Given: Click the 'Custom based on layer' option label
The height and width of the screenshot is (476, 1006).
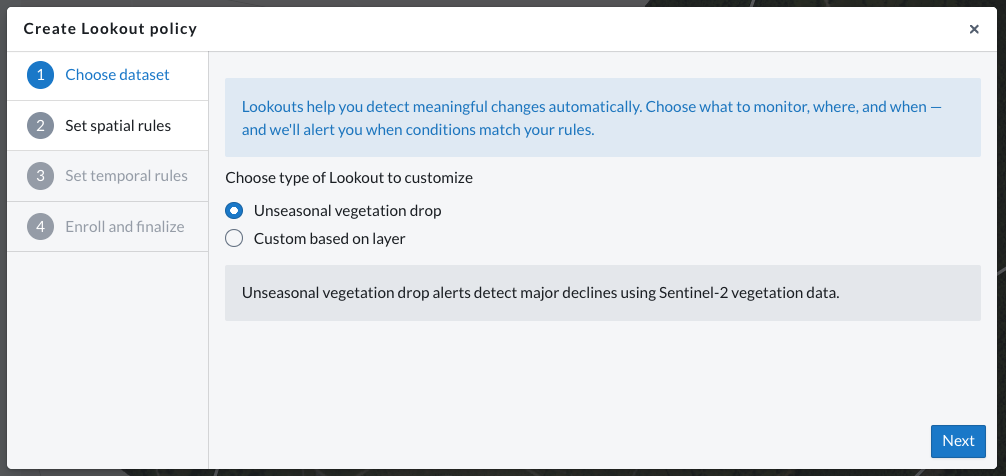Looking at the screenshot, I should point(329,239).
